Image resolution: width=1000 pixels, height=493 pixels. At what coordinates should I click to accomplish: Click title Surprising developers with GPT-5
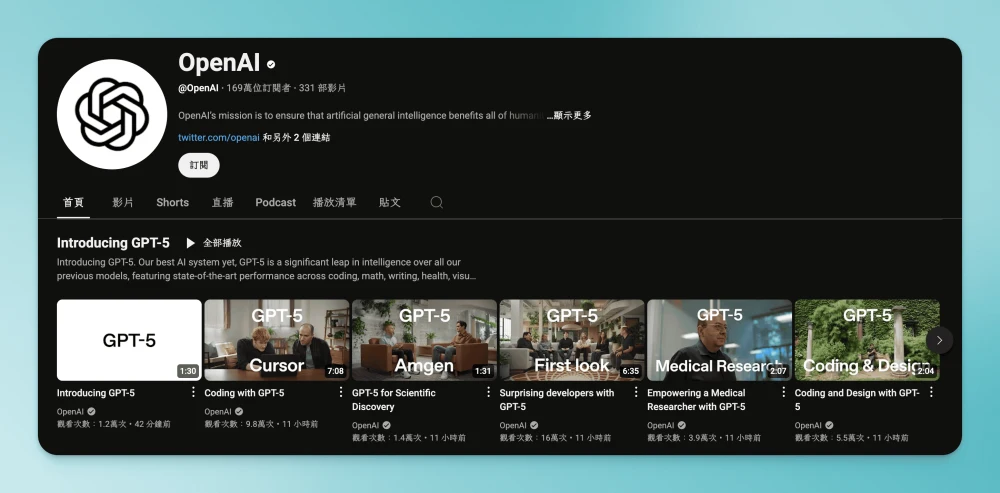coord(557,400)
